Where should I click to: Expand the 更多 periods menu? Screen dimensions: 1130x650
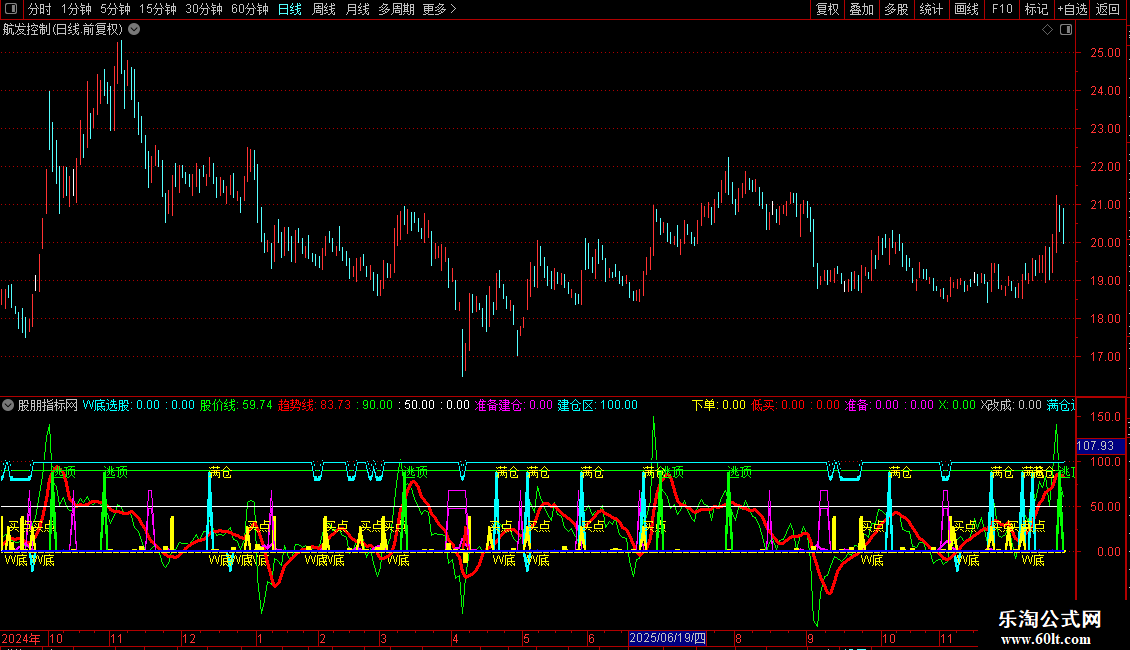click(x=439, y=10)
